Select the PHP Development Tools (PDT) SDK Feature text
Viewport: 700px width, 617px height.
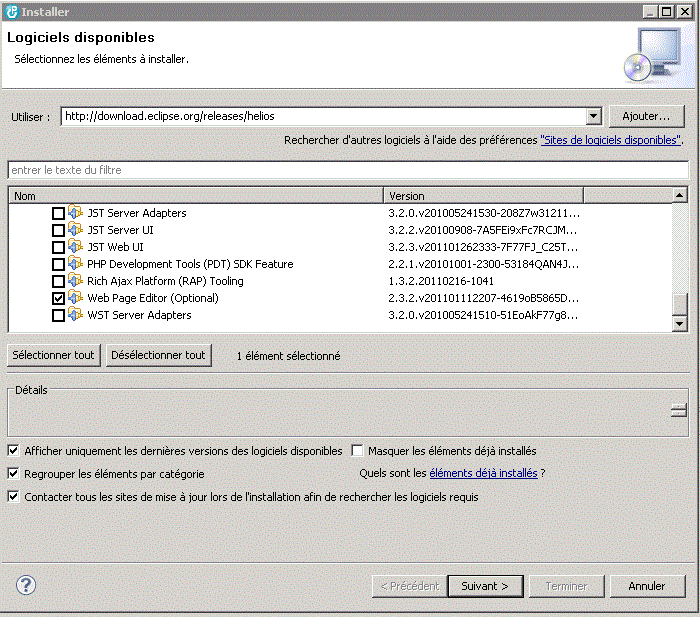click(x=190, y=264)
